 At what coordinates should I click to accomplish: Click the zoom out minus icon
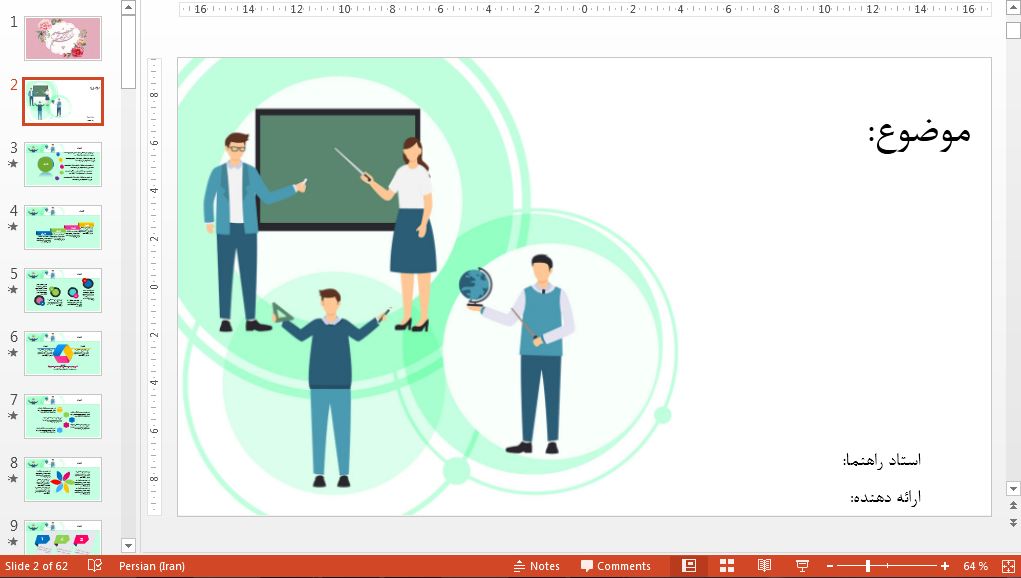pos(830,566)
